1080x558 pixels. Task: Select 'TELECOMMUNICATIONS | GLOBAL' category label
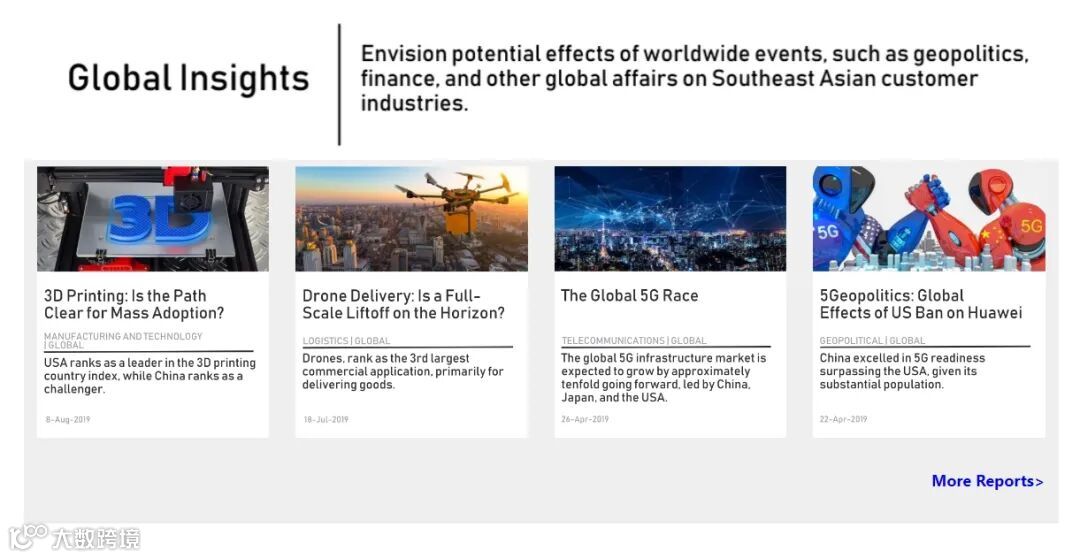[634, 340]
